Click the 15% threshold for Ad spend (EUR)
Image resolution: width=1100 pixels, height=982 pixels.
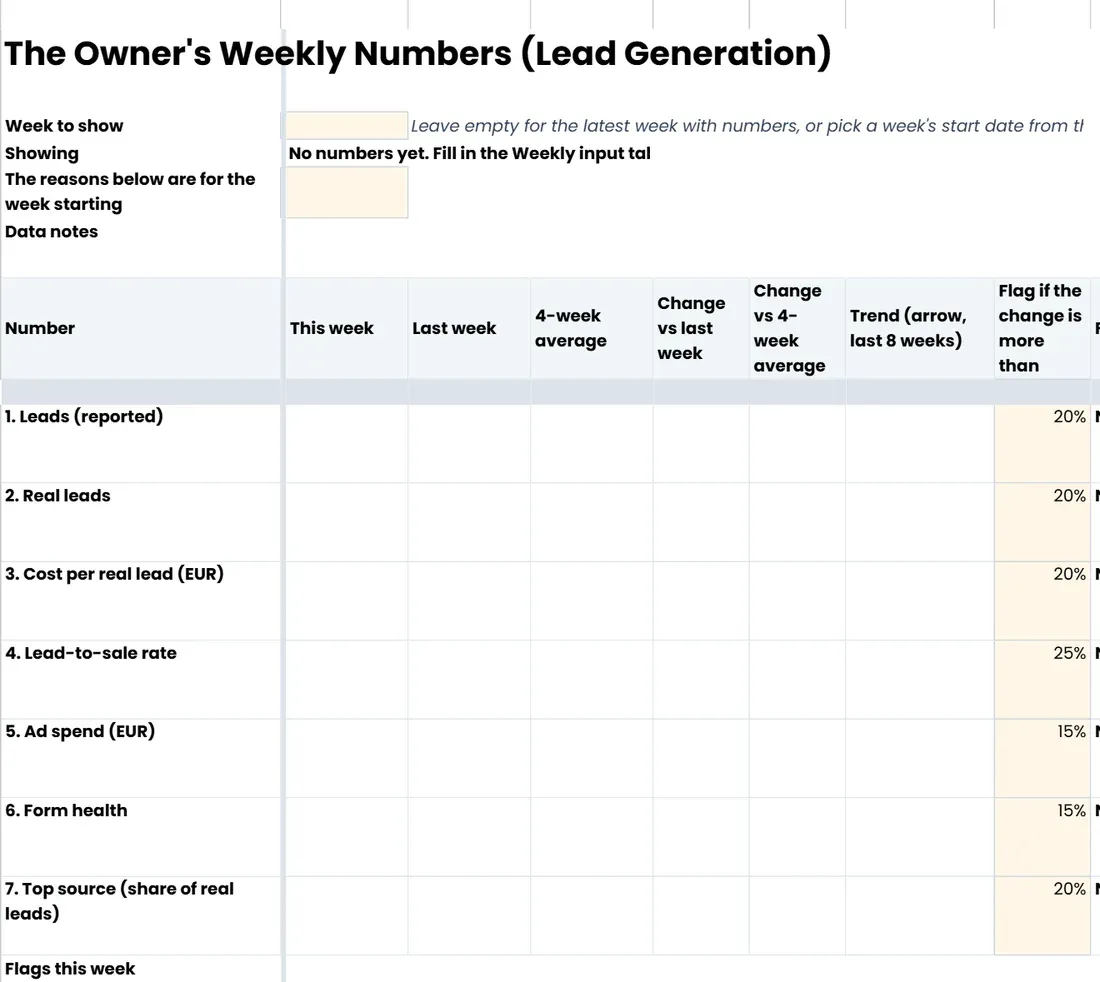coord(1042,758)
